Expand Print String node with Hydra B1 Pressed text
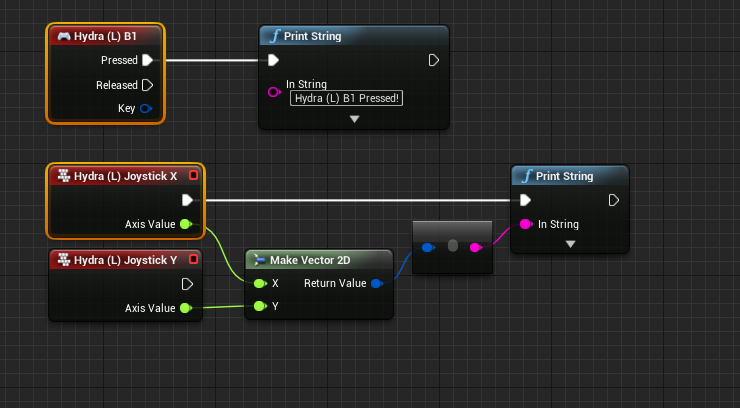The height and width of the screenshot is (408, 740). point(354,119)
